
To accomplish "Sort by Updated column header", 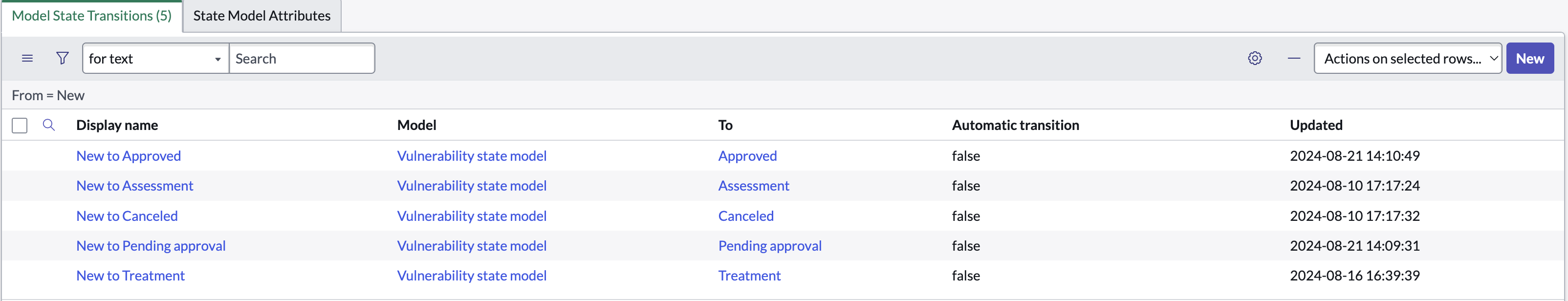I will [x=1316, y=125].
